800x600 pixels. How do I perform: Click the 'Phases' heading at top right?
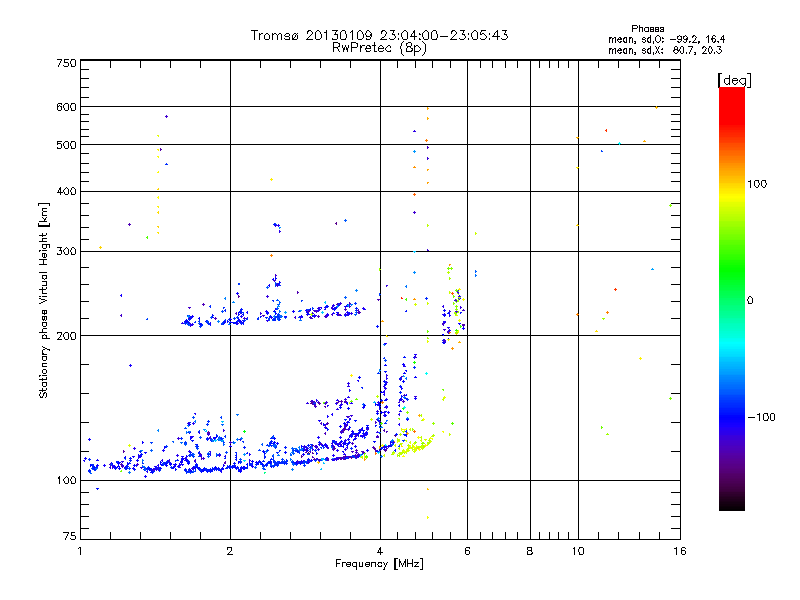(647, 29)
